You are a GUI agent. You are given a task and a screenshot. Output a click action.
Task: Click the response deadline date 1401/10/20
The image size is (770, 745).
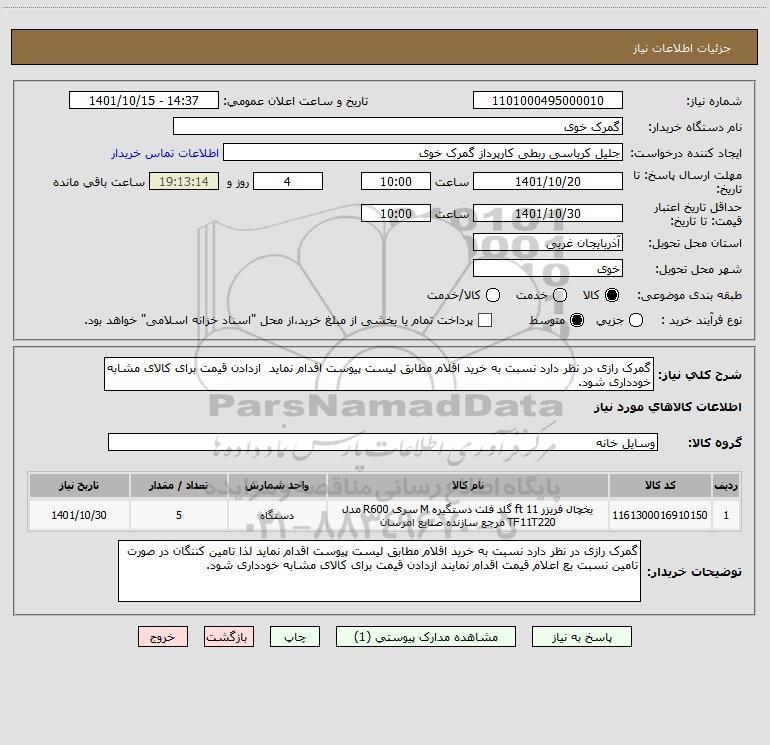(x=548, y=181)
